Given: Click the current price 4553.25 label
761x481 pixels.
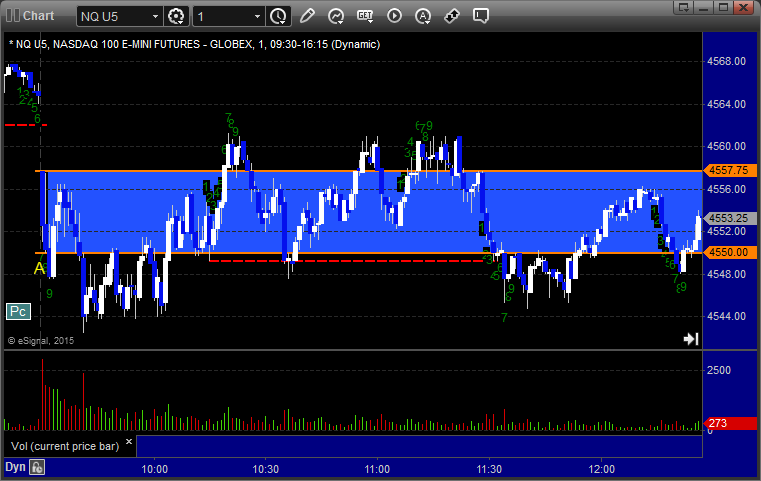Looking at the screenshot, I should point(729,218).
